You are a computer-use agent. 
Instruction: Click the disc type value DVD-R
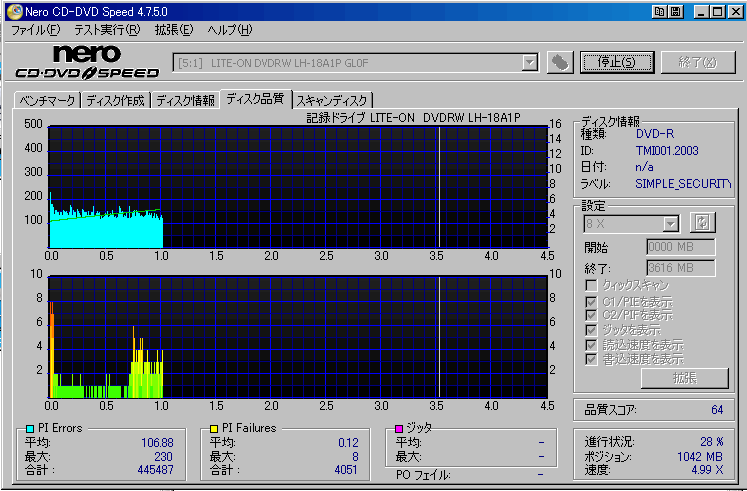(655, 134)
